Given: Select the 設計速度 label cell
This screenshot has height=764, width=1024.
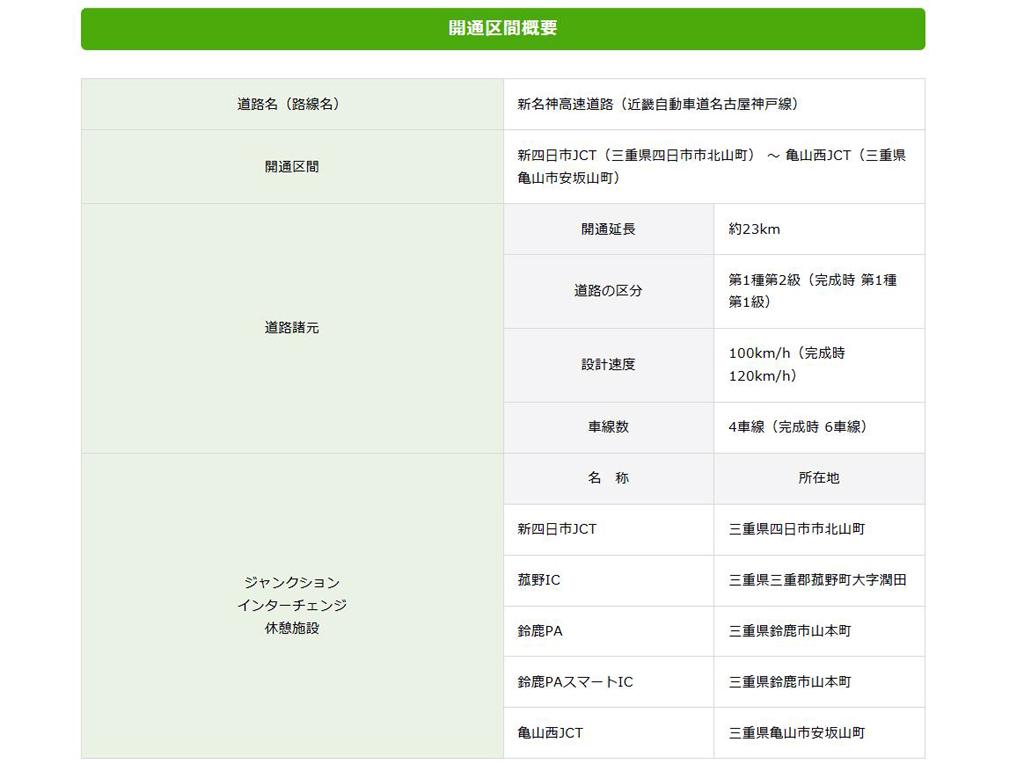Looking at the screenshot, I should (x=608, y=365).
